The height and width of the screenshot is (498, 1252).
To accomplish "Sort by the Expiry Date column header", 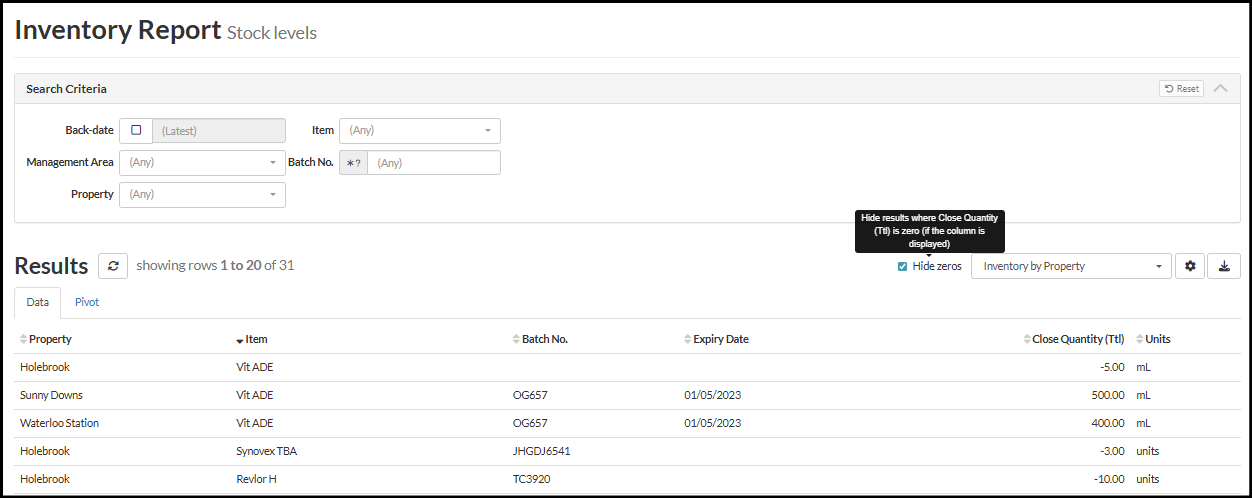I will point(721,339).
